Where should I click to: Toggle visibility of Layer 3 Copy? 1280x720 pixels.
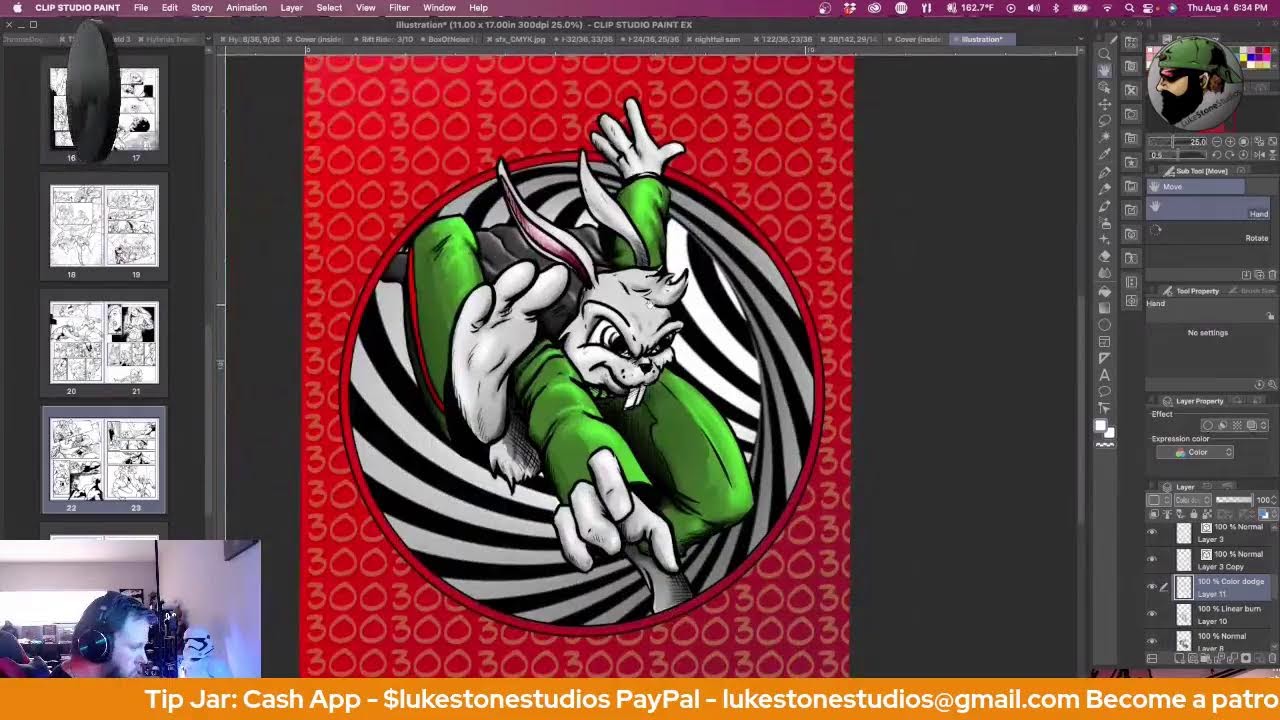point(1152,560)
